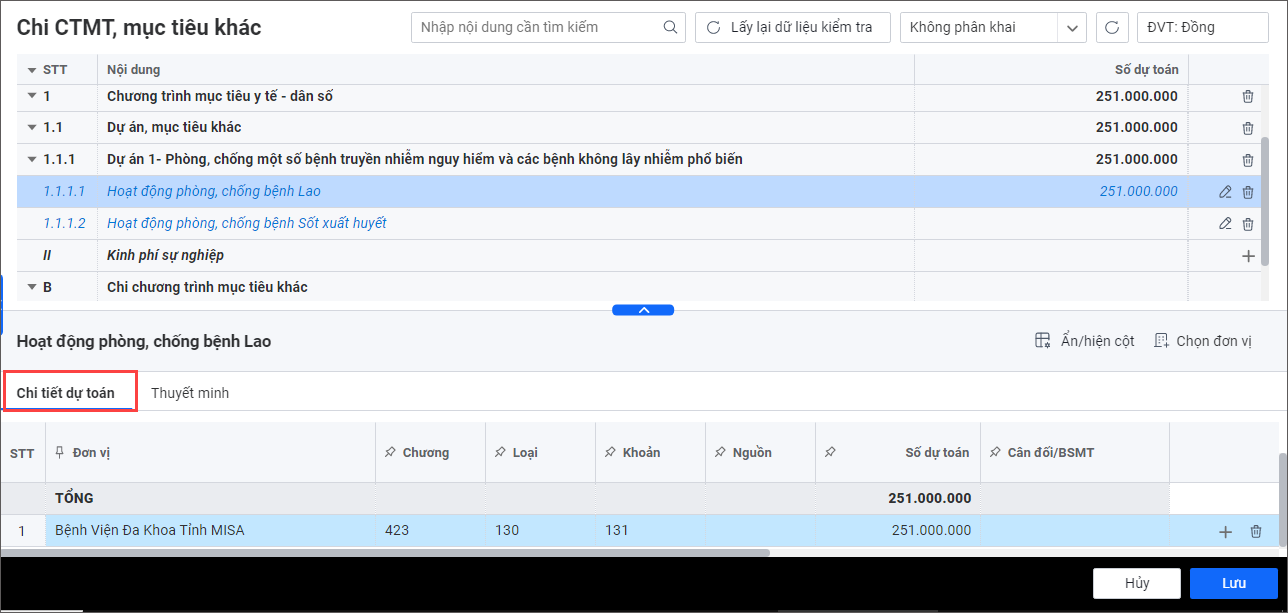Viewport: 1288px width, 613px height.
Task: Select the Chi tiết dự toán tab
Action: [x=66, y=393]
